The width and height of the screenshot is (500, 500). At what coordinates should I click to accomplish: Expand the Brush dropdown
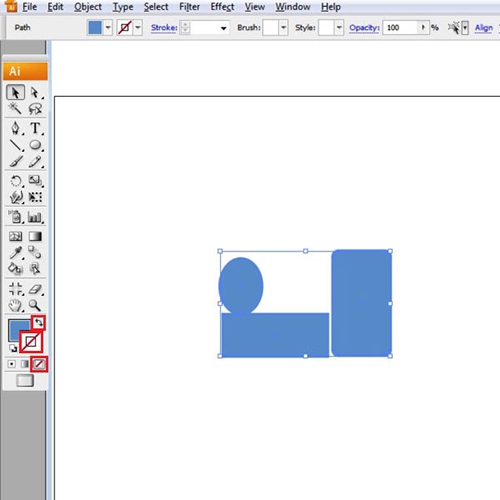tap(283, 28)
